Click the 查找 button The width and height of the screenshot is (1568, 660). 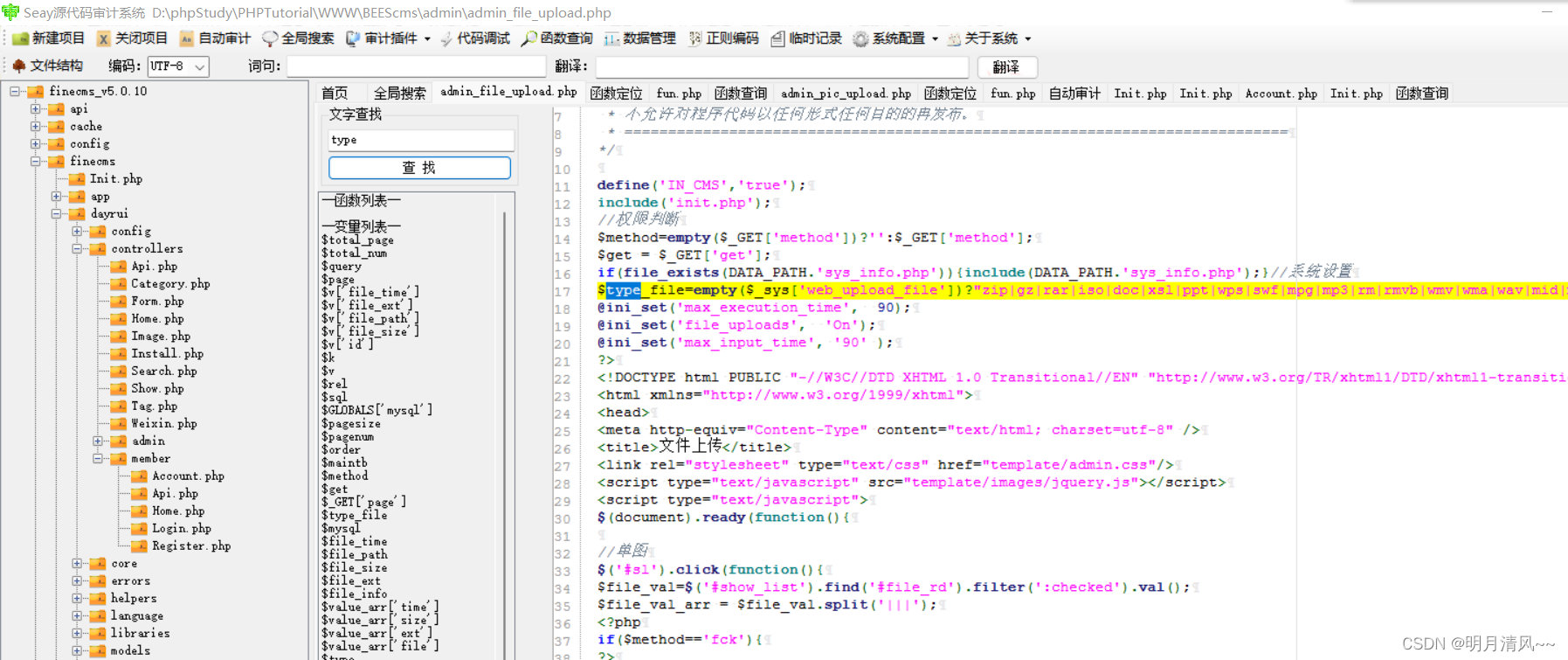click(x=419, y=168)
